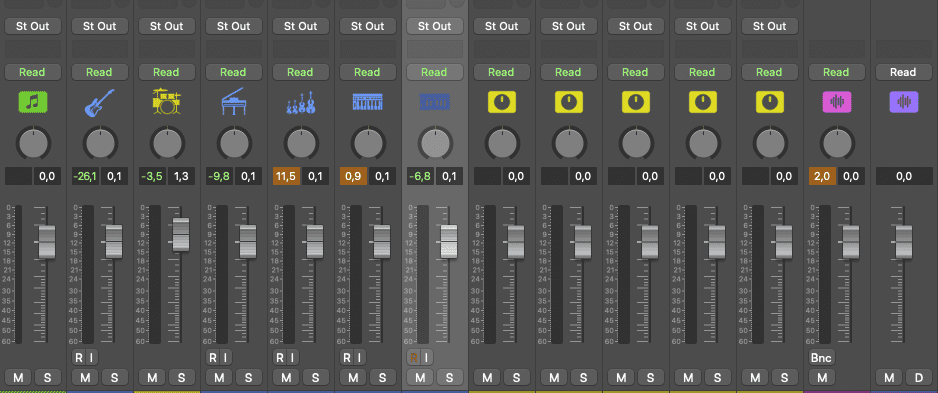This screenshot has height=393, width=938.
Task: Solo the selected dark keyboard channel
Action: 449,377
